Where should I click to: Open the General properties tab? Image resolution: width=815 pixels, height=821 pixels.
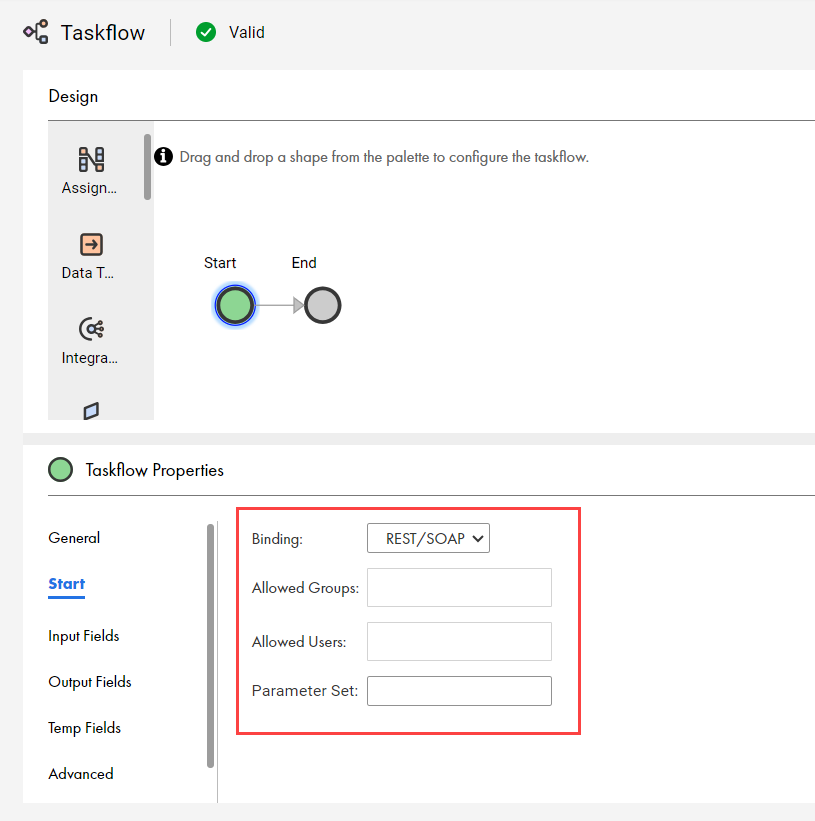tap(74, 538)
